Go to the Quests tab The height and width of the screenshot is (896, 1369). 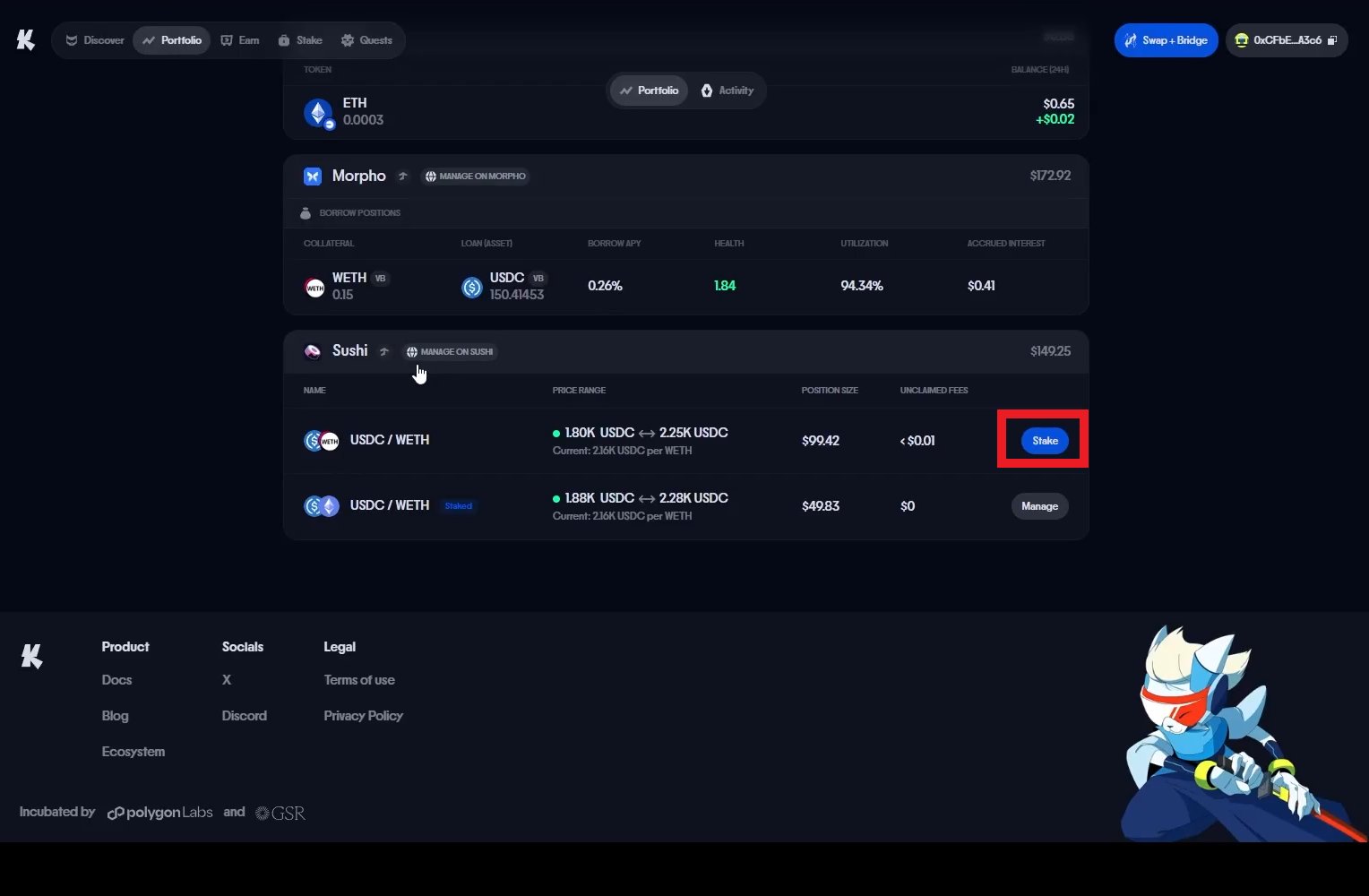coord(366,40)
